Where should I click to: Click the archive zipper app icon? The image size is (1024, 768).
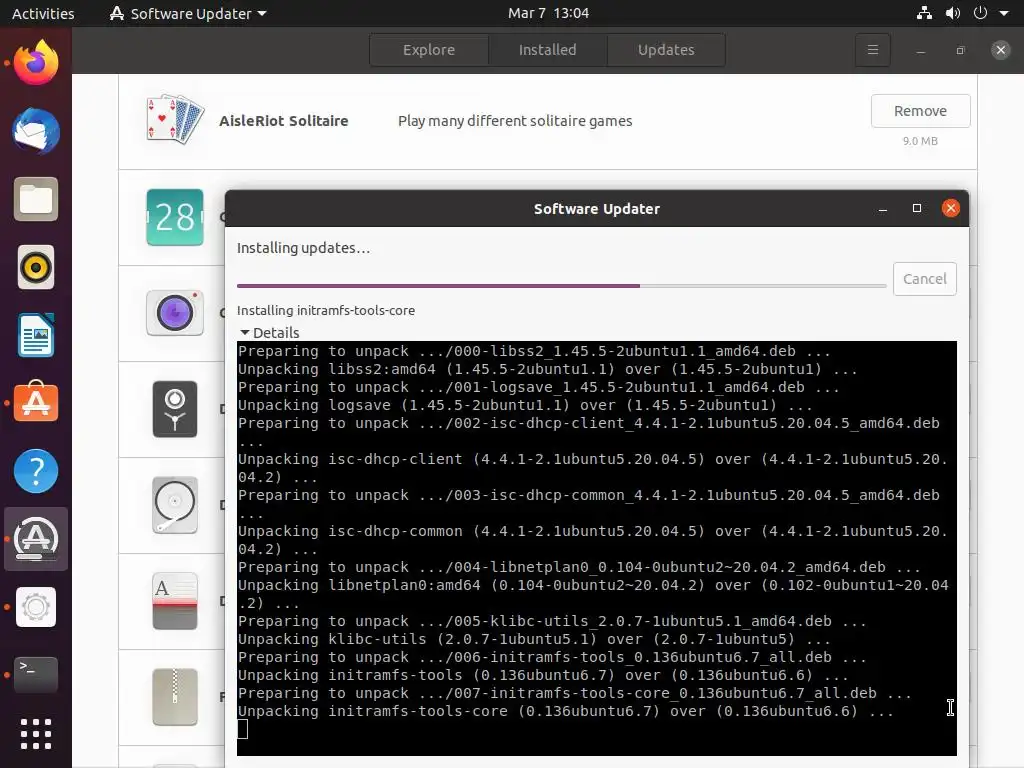(x=175, y=697)
